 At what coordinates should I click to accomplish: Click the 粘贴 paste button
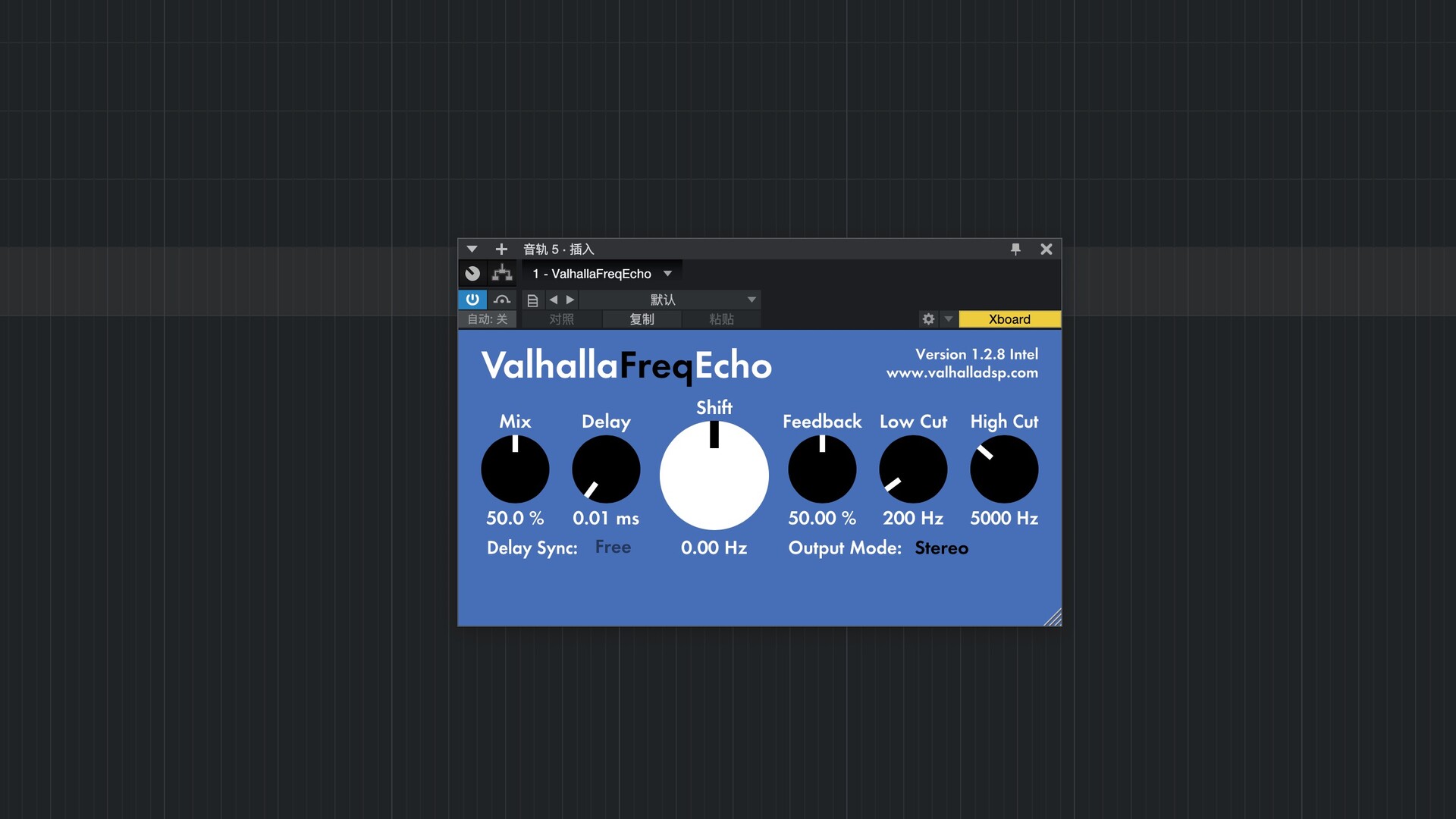(x=721, y=319)
